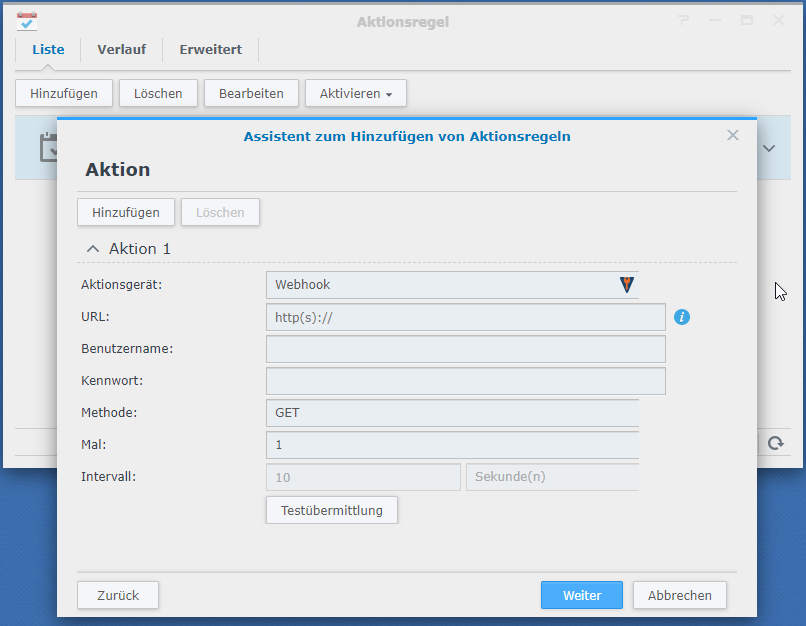This screenshot has width=806, height=626.
Task: Click the Aktionsregel calendar app icon
Action: 27,22
